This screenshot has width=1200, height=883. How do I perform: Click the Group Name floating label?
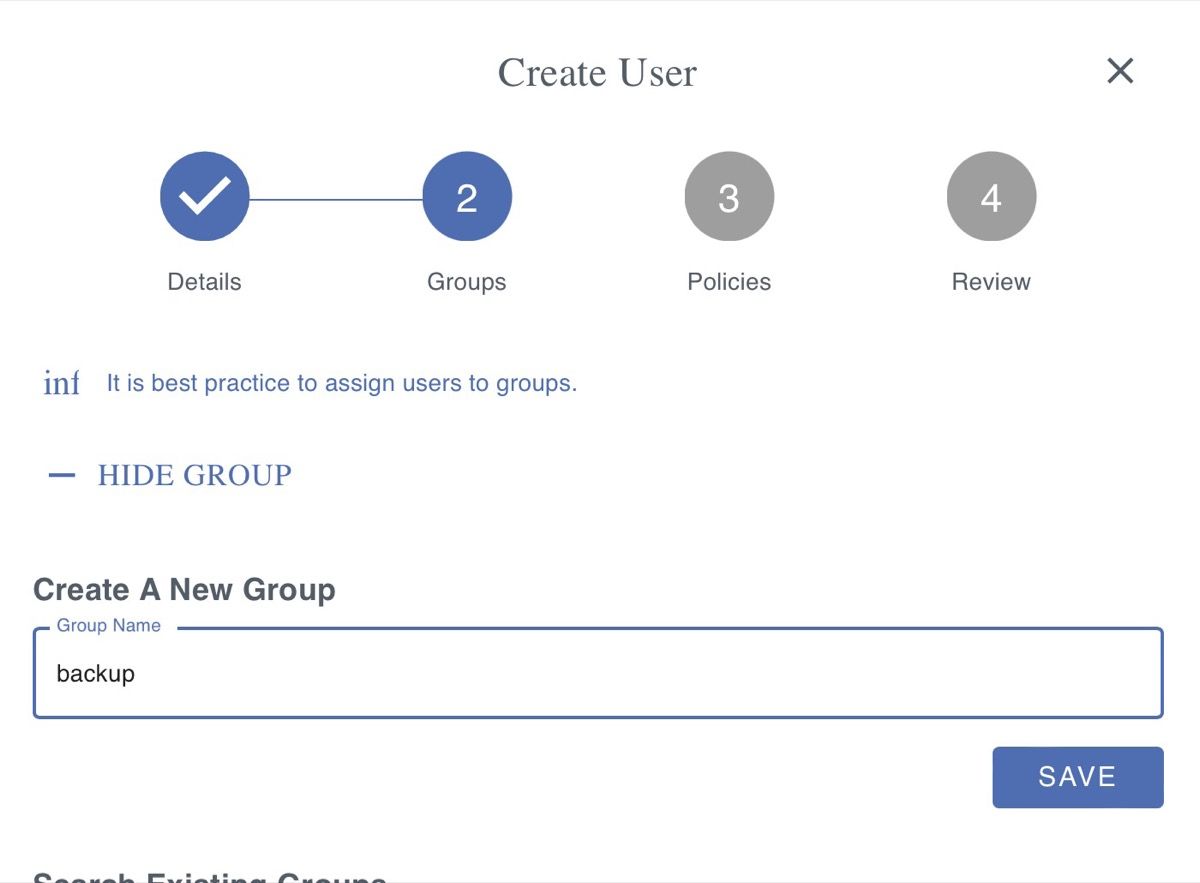(x=108, y=625)
